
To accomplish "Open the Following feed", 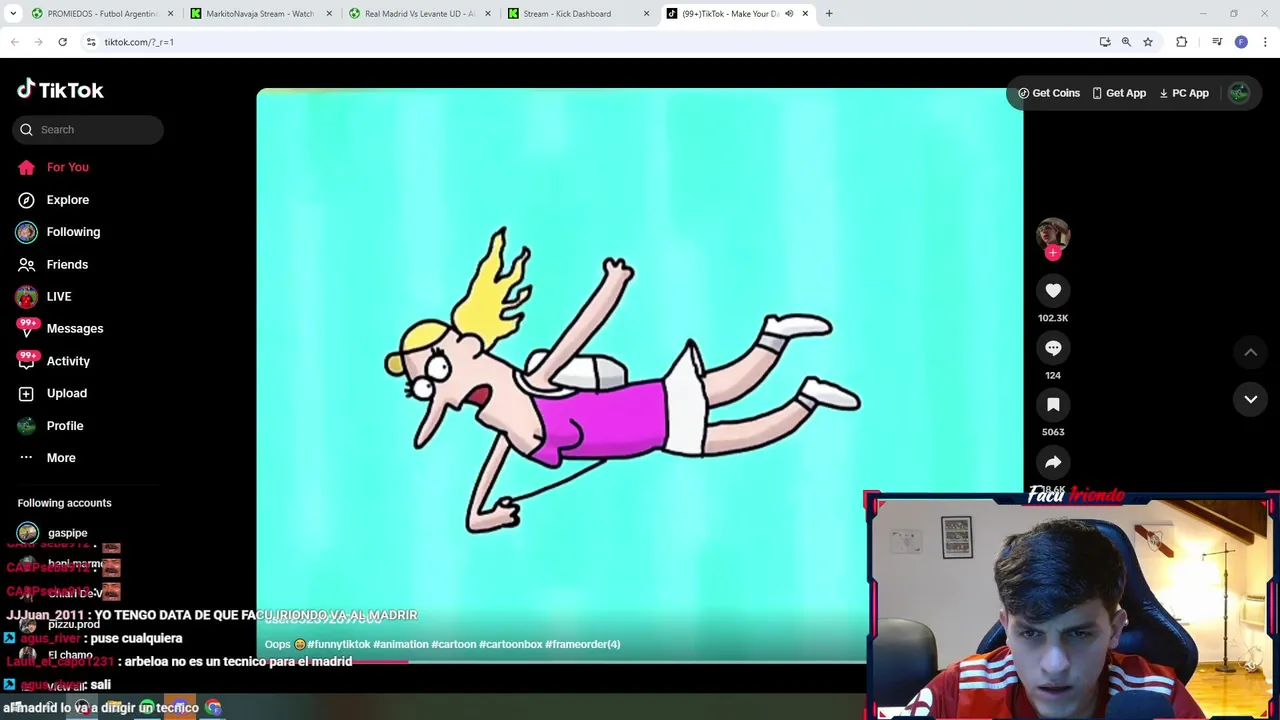I will point(73,232).
